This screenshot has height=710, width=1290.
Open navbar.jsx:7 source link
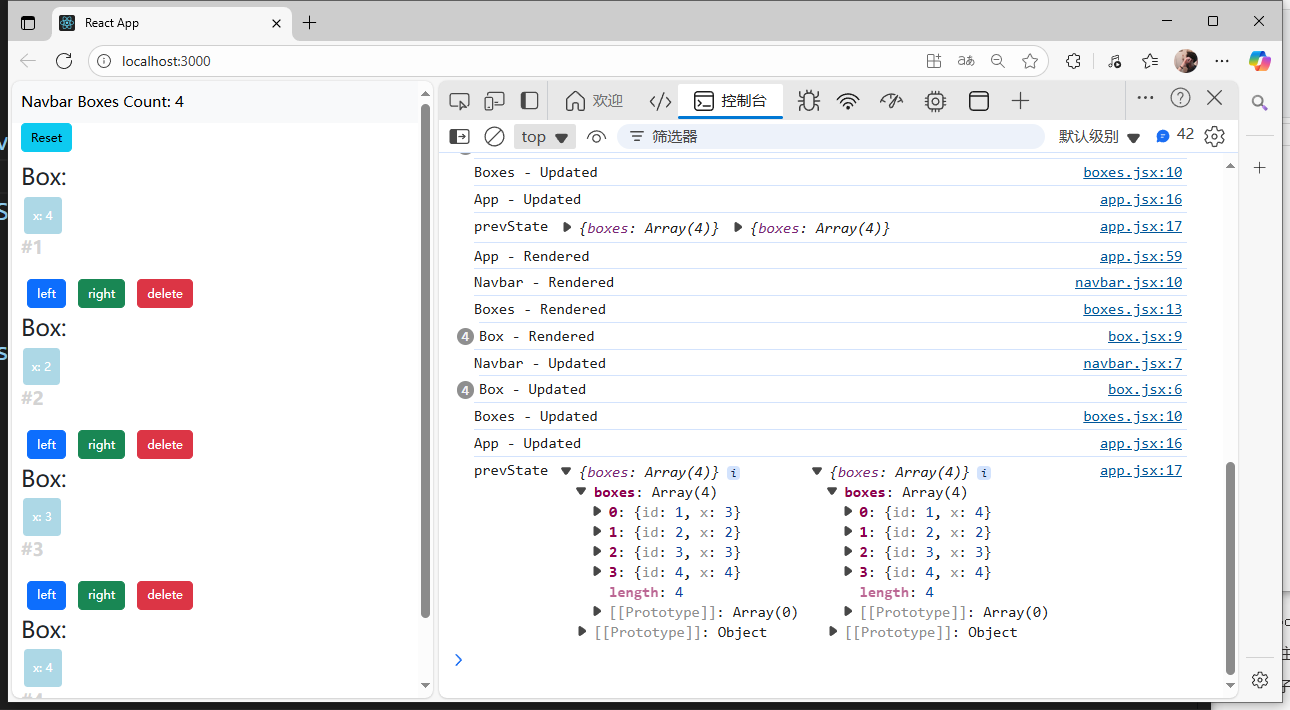click(1132, 363)
